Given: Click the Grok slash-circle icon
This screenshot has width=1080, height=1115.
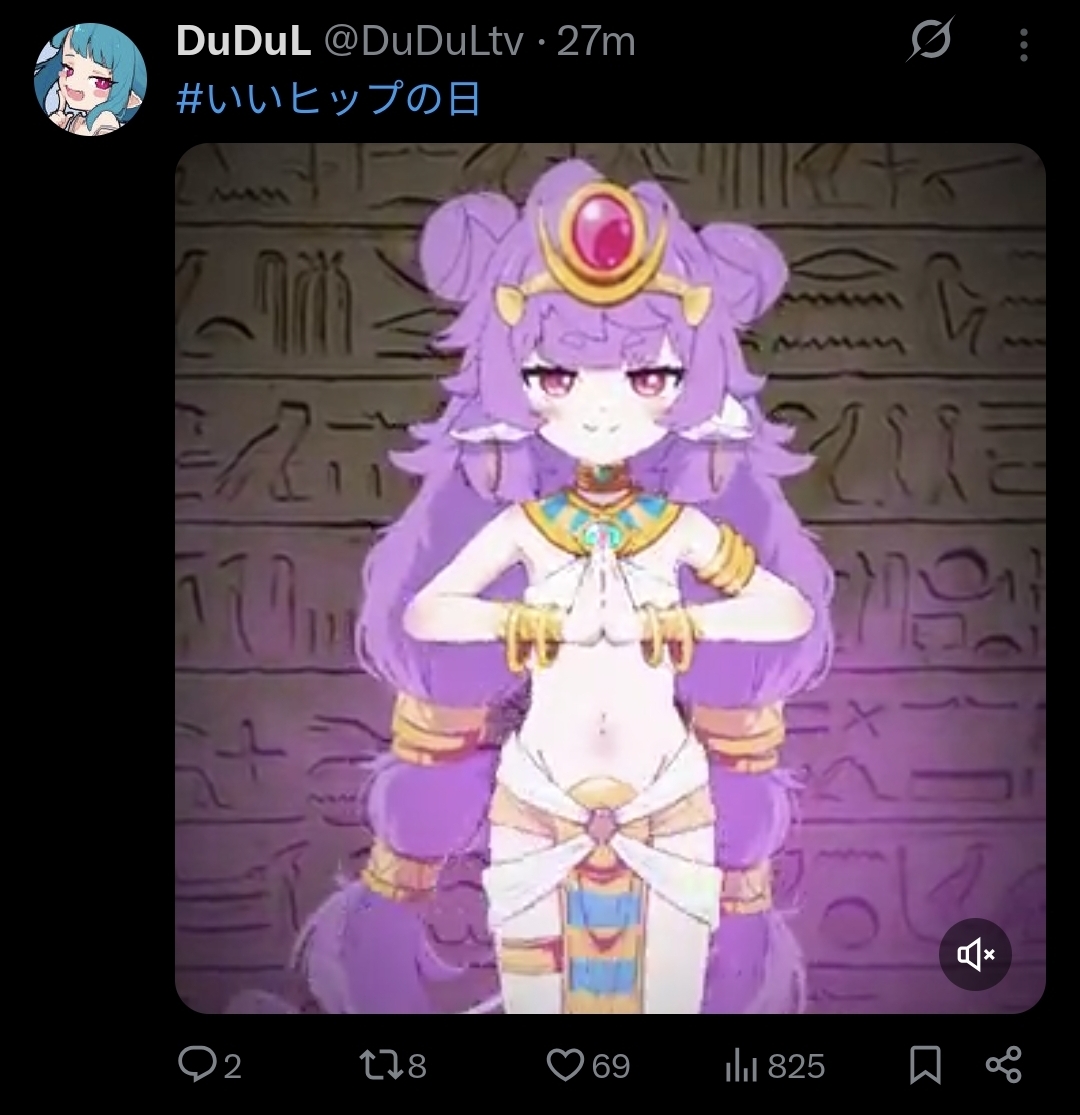Looking at the screenshot, I should 930,41.
